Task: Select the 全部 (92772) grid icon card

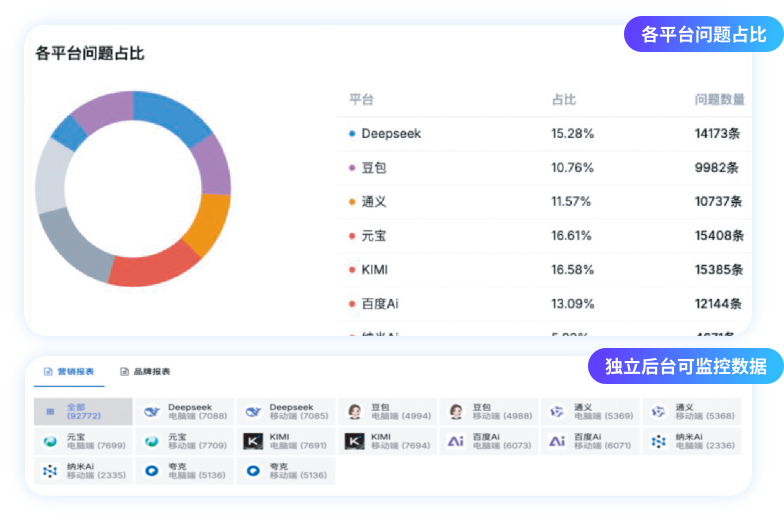Action: [x=83, y=412]
